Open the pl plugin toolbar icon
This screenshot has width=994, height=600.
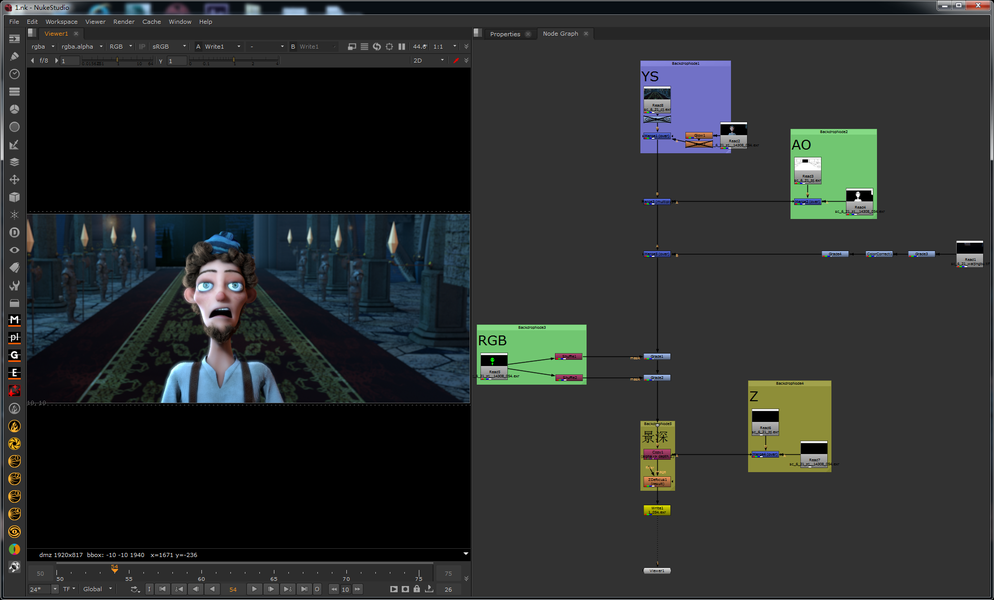coord(14,337)
